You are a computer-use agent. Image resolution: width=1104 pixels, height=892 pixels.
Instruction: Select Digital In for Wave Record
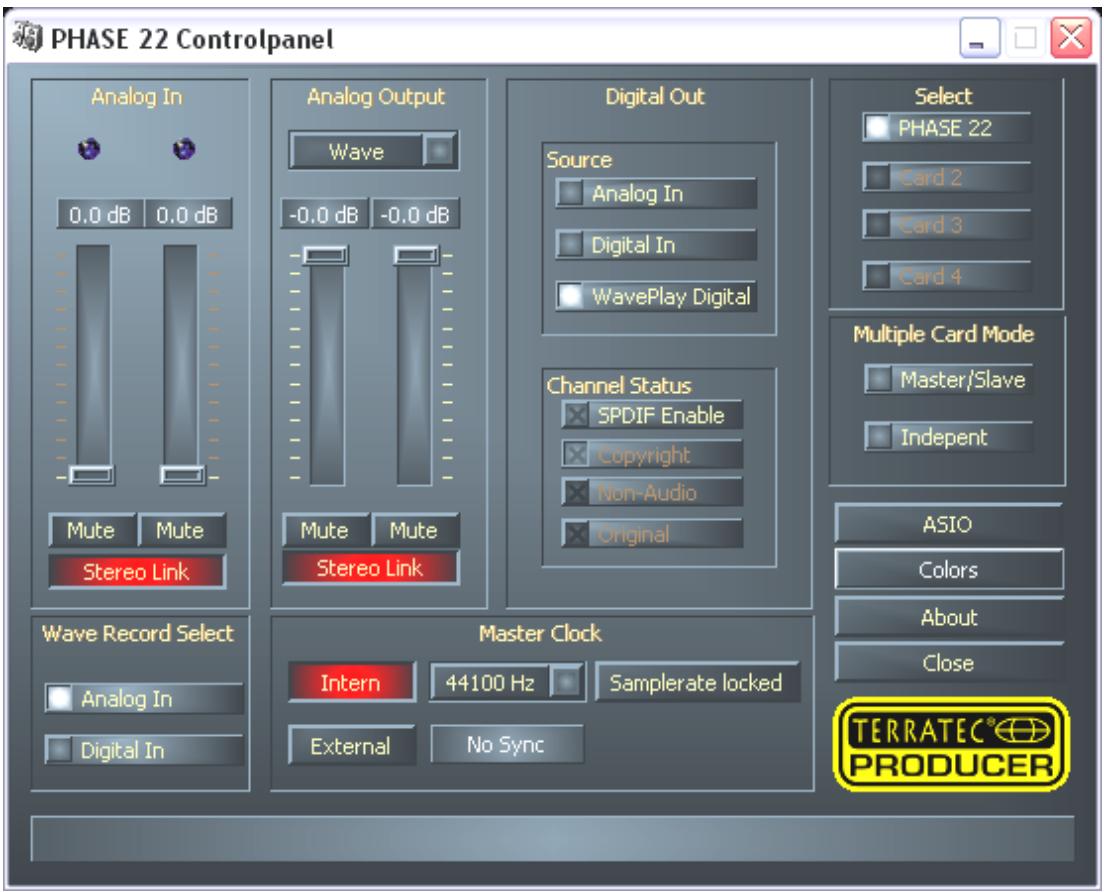click(144, 749)
